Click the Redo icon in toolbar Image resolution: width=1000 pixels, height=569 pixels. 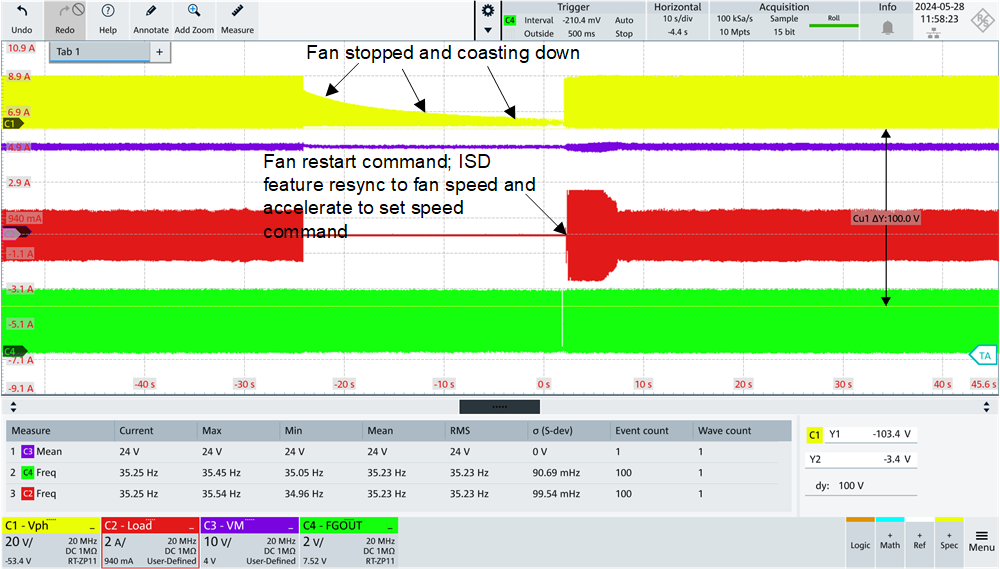(x=65, y=12)
